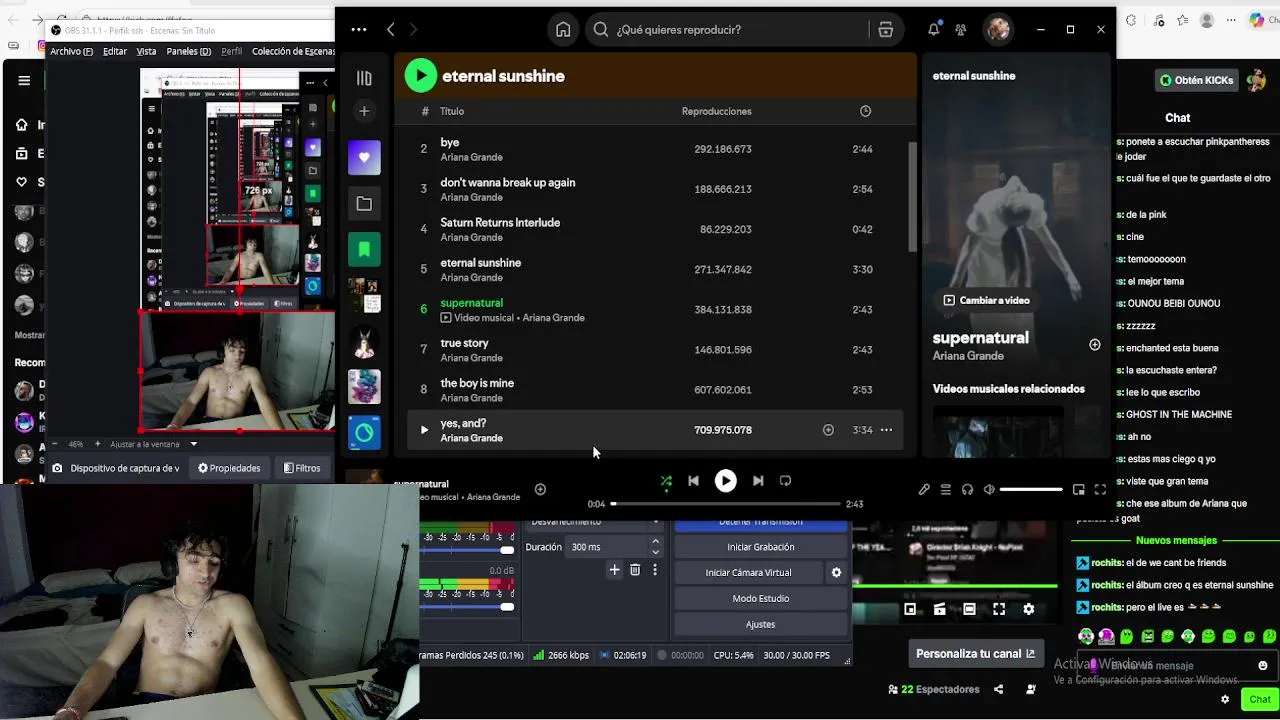Play the track yes, and?

[x=424, y=430]
